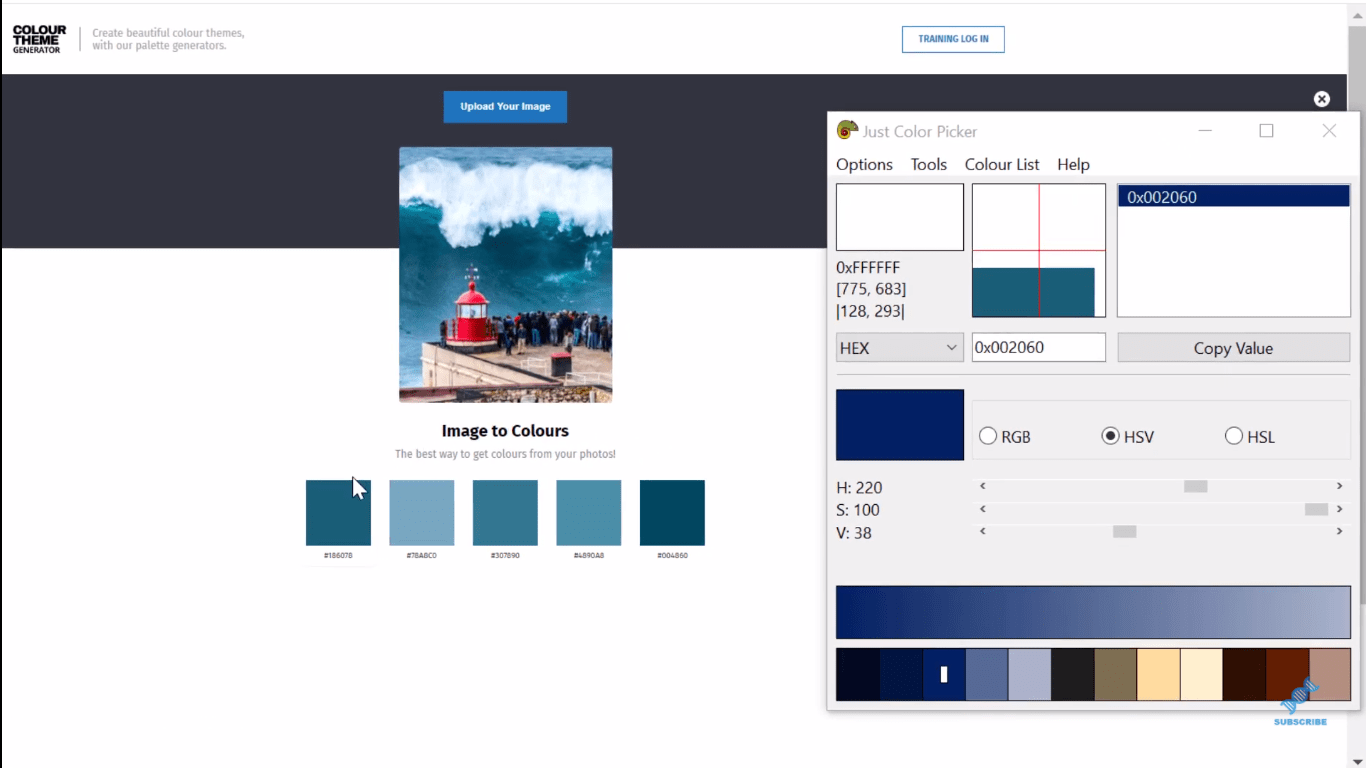This screenshot has height=768, width=1366.
Task: Click the Image to Colours heading
Action: click(505, 431)
